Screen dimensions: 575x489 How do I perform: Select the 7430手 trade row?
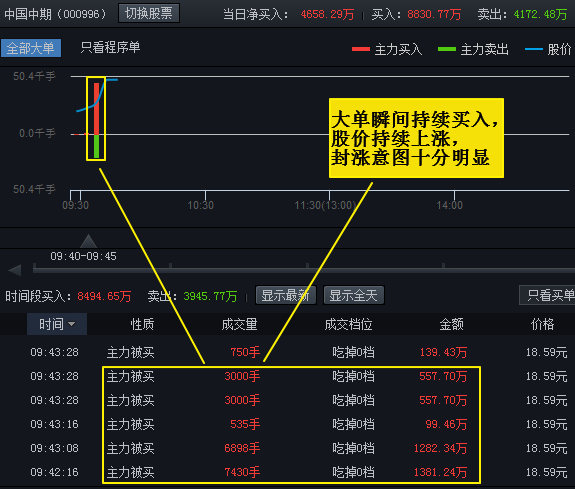click(x=288, y=472)
